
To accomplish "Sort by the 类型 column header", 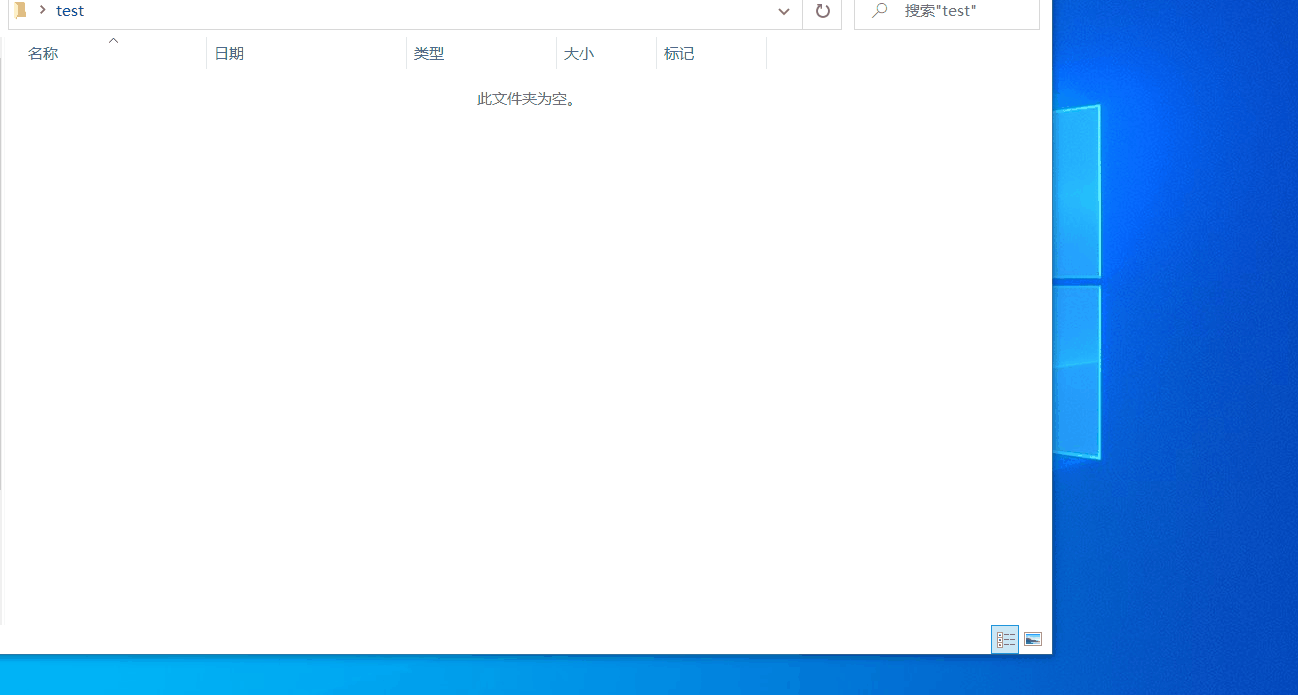I will coord(482,54).
